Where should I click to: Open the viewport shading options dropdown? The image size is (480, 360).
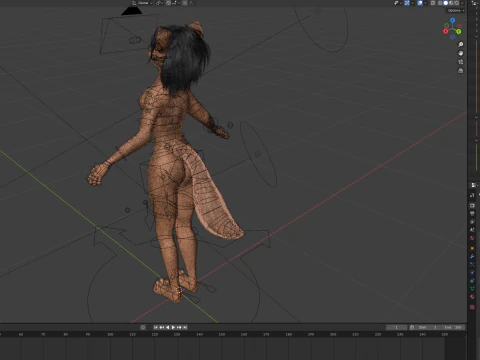(x=462, y=3)
